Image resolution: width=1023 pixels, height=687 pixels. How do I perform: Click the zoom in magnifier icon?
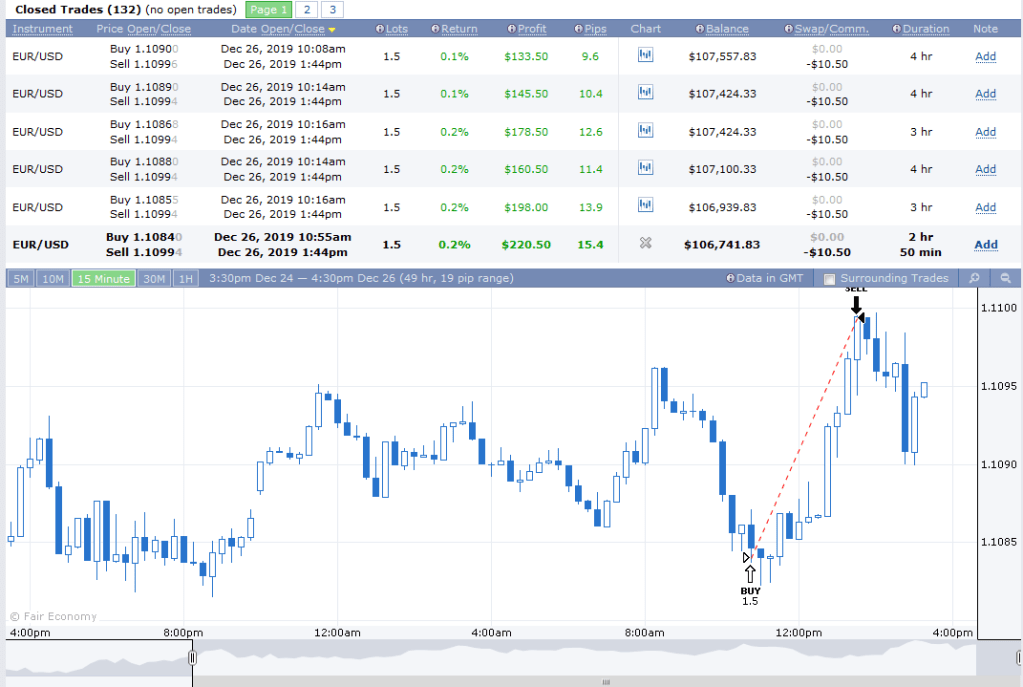click(973, 279)
